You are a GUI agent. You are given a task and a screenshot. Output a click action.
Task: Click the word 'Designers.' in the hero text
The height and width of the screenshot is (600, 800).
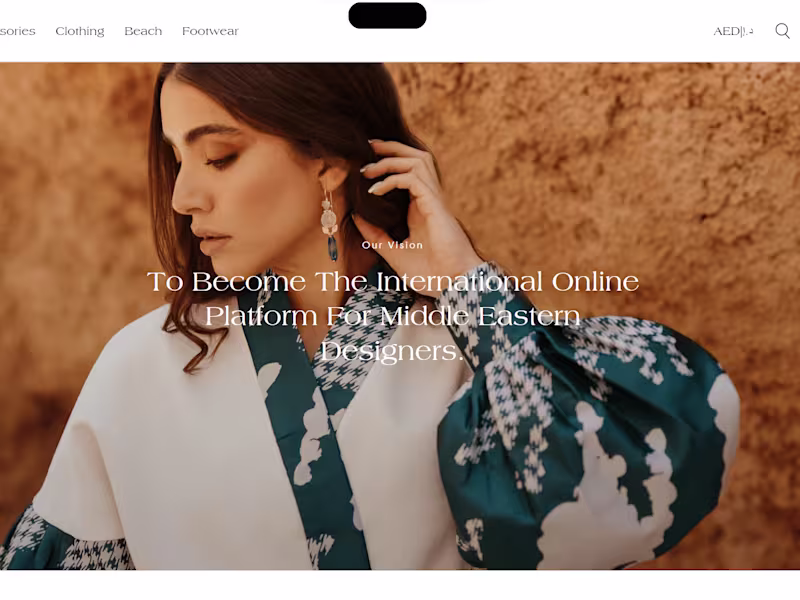pyautogui.click(x=392, y=351)
